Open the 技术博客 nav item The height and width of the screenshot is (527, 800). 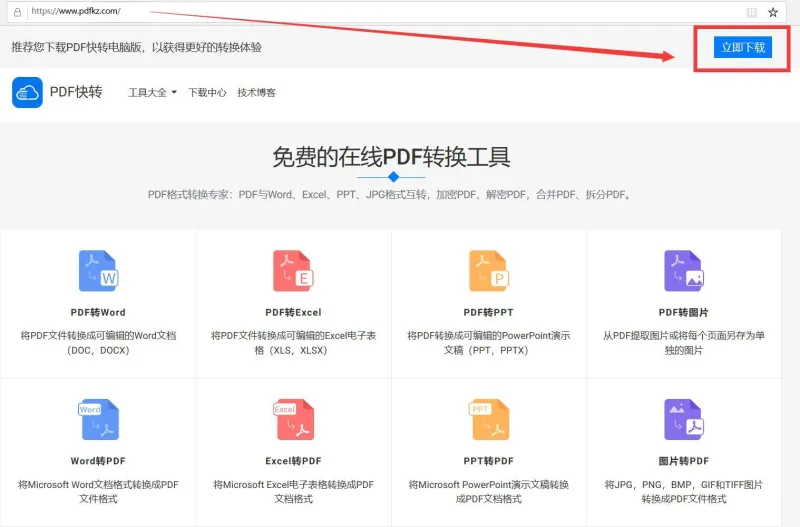click(x=256, y=93)
